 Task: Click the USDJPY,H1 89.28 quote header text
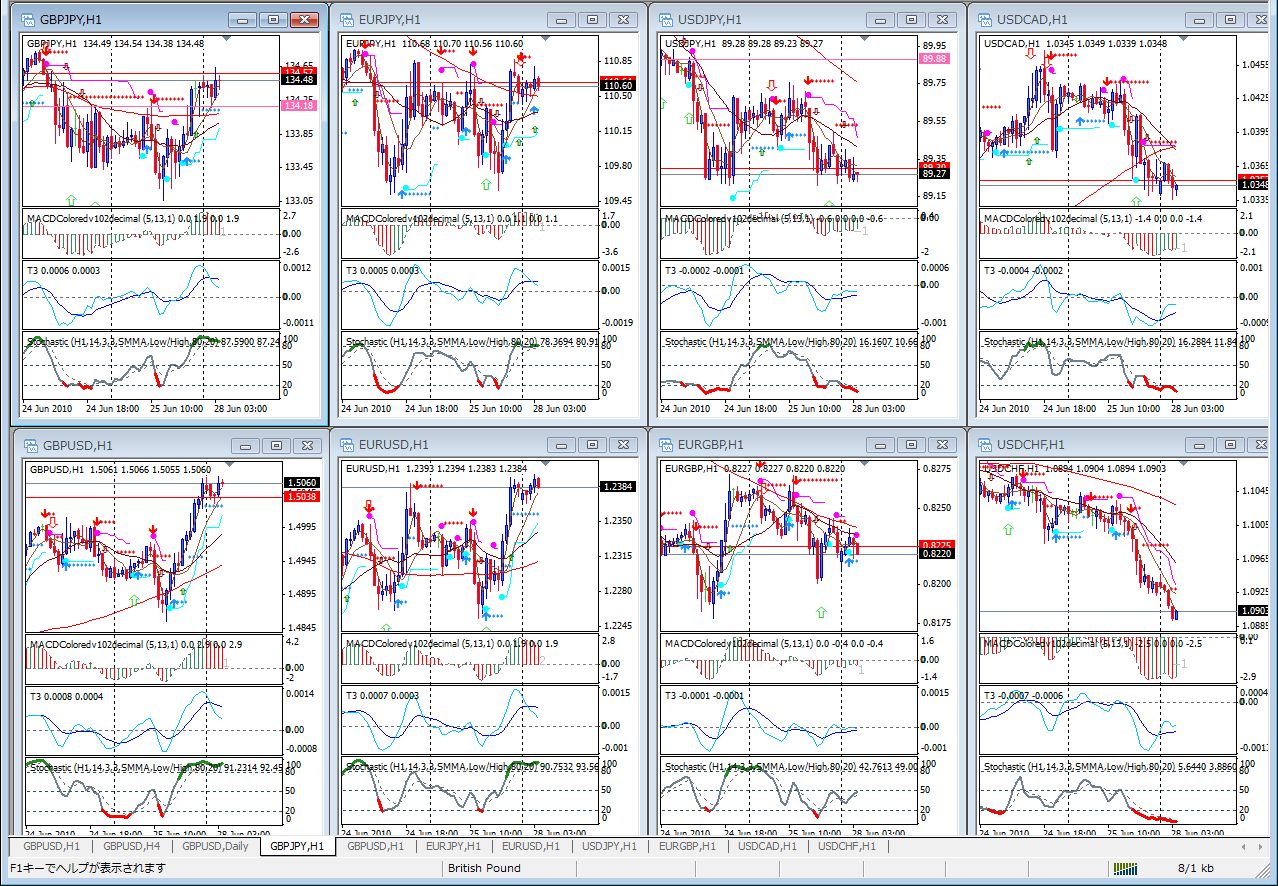(x=744, y=44)
